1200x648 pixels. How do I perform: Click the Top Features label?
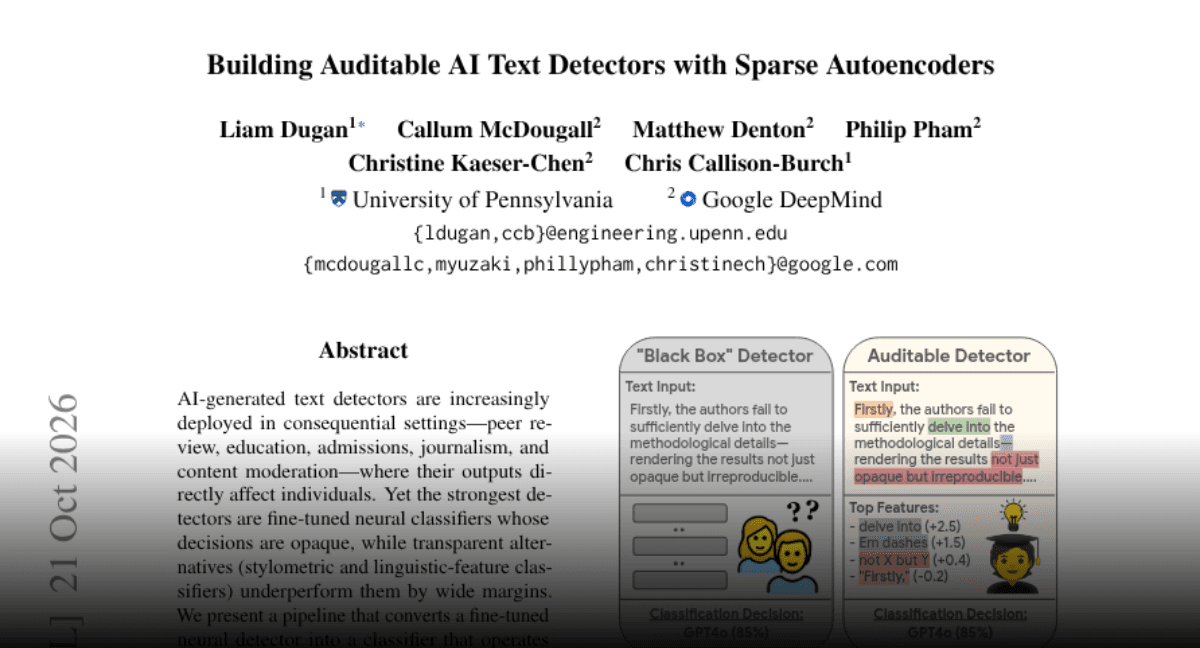click(x=894, y=508)
